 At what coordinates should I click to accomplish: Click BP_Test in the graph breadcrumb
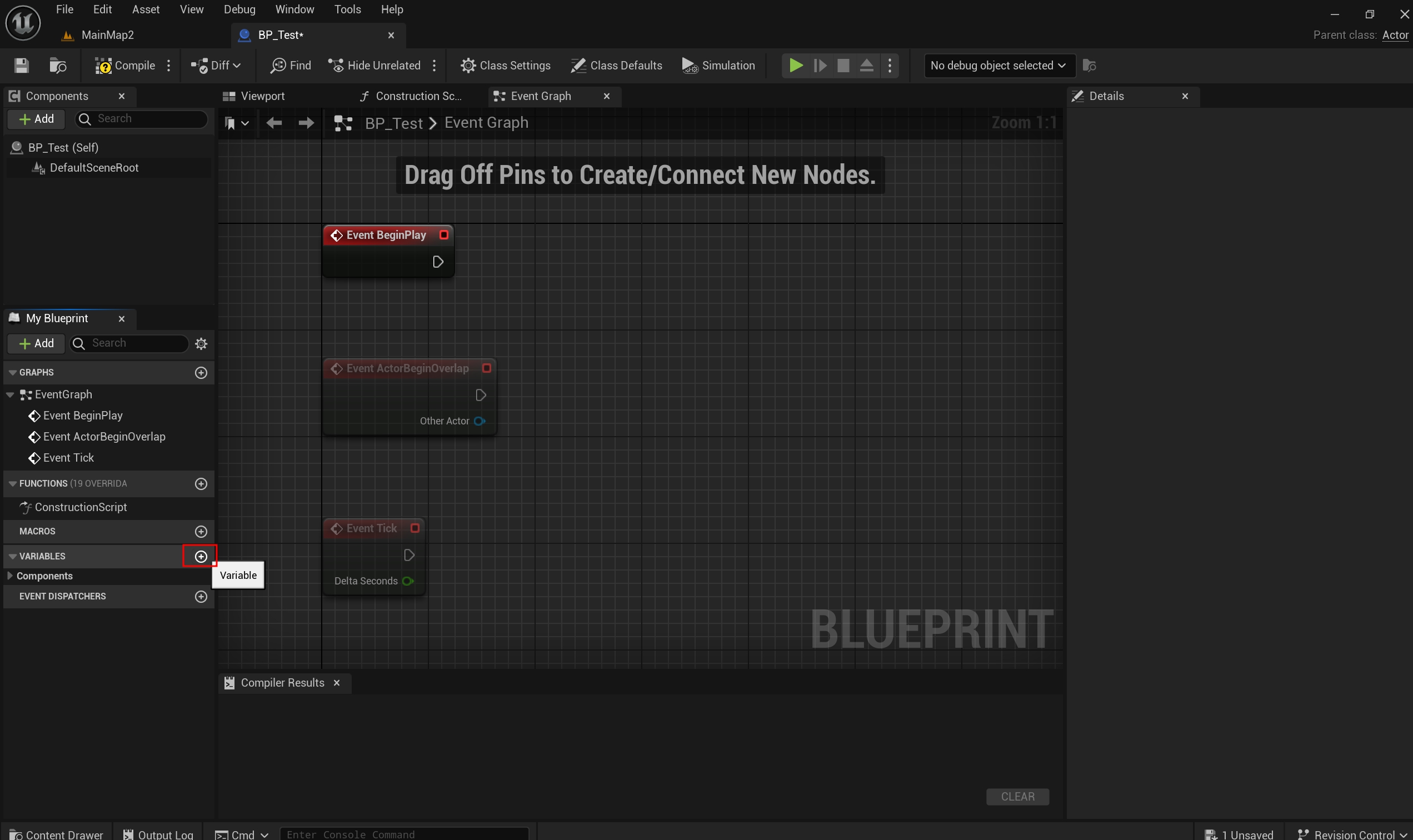[x=393, y=123]
